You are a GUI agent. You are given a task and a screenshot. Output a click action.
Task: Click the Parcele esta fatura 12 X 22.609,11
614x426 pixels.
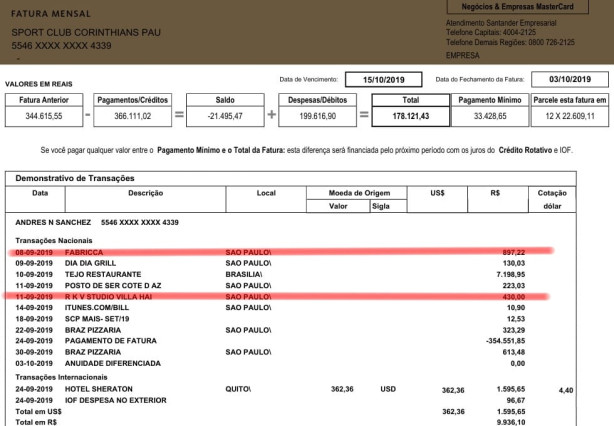point(570,116)
